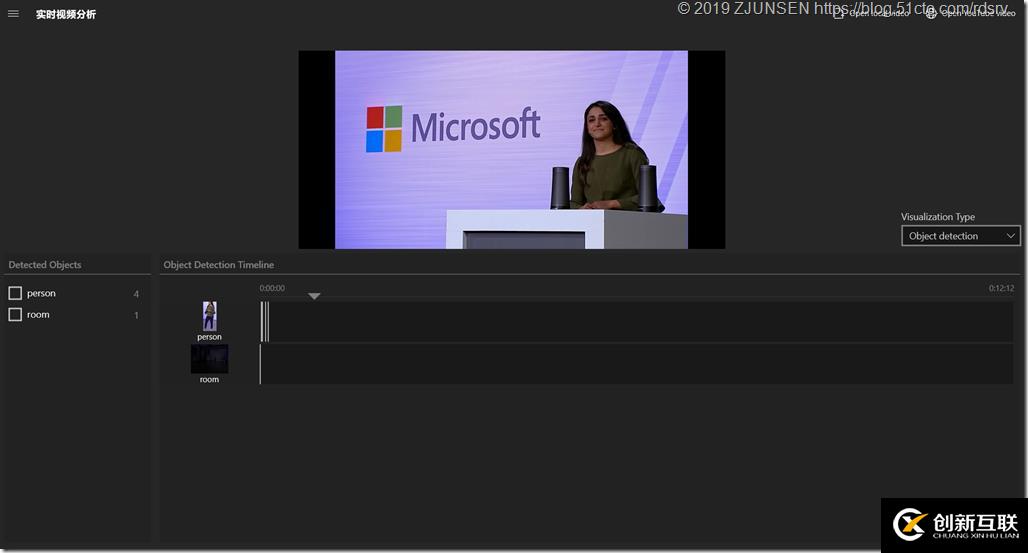Check the room checkbox
Viewport: 1028px width, 553px height.
(15, 315)
